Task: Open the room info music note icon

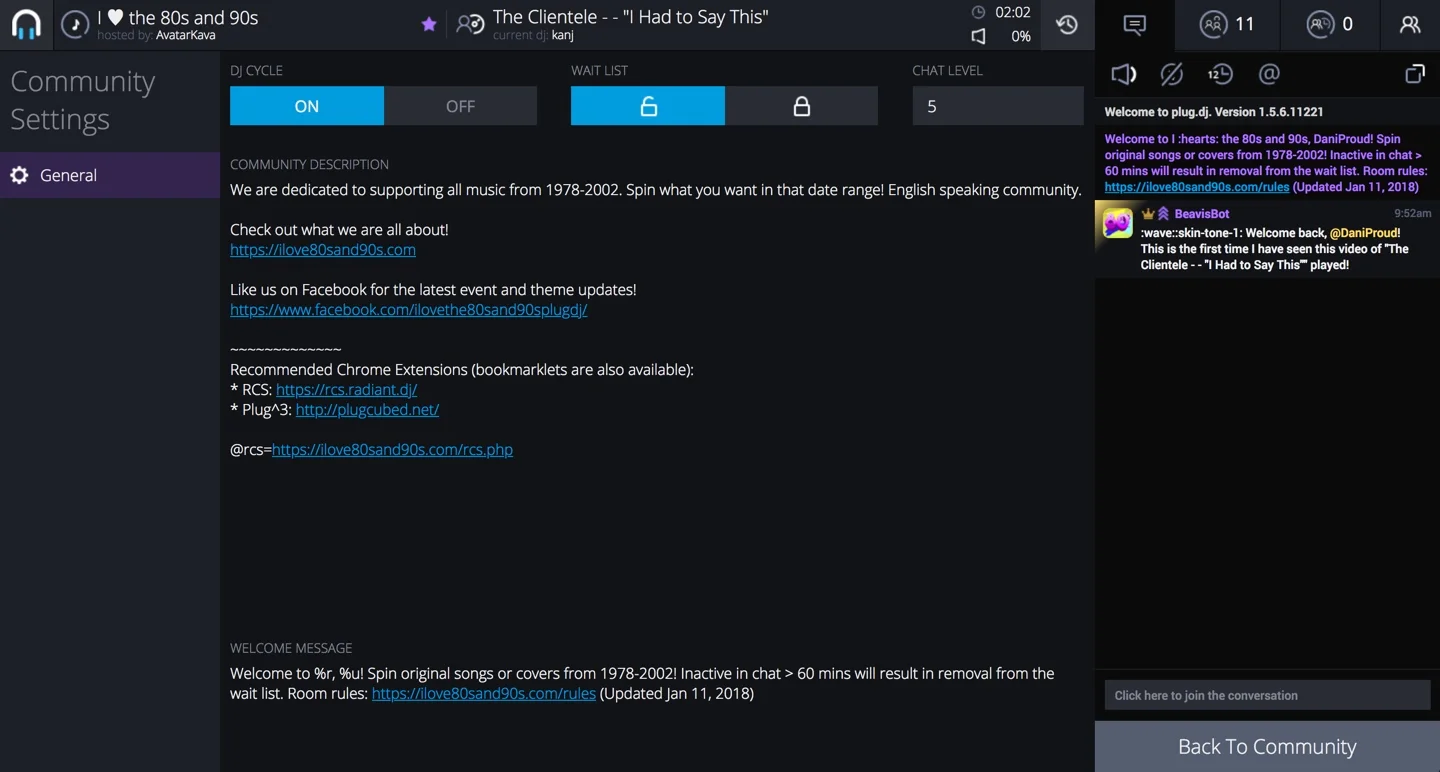Action: 75,25
